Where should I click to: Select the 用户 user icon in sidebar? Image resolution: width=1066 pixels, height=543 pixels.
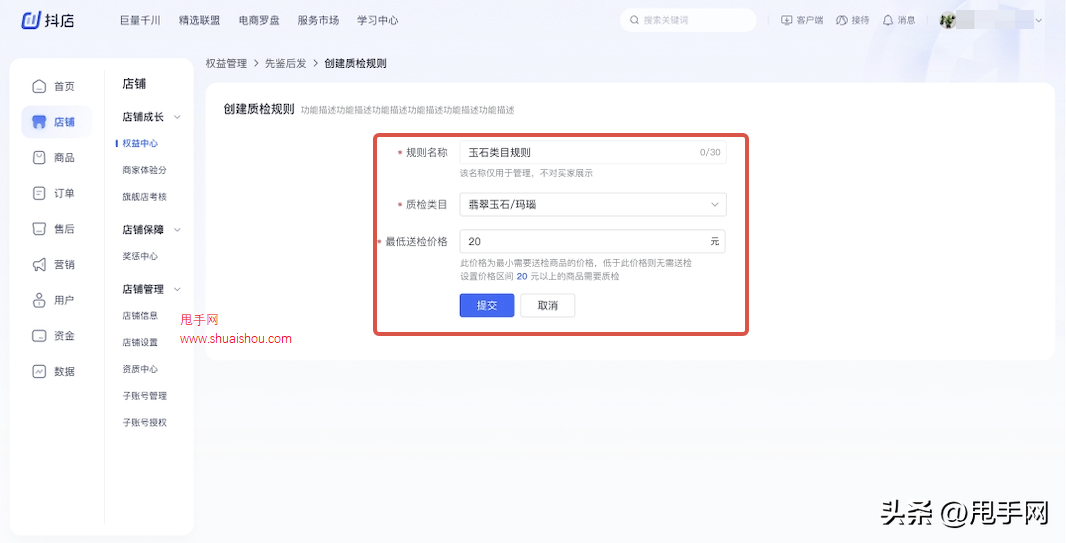39,300
